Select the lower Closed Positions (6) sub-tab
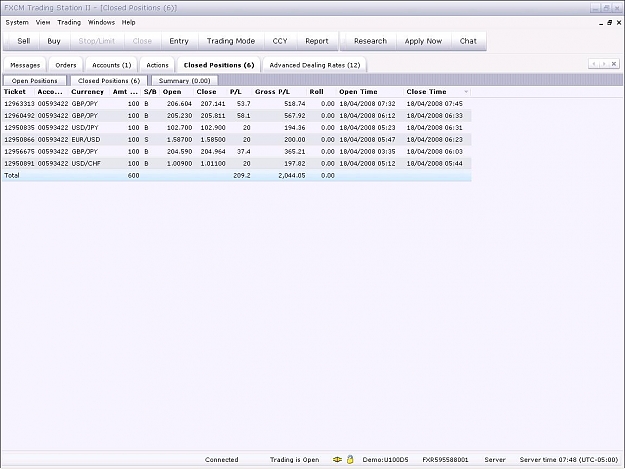This screenshot has width=625, height=469. click(x=109, y=80)
